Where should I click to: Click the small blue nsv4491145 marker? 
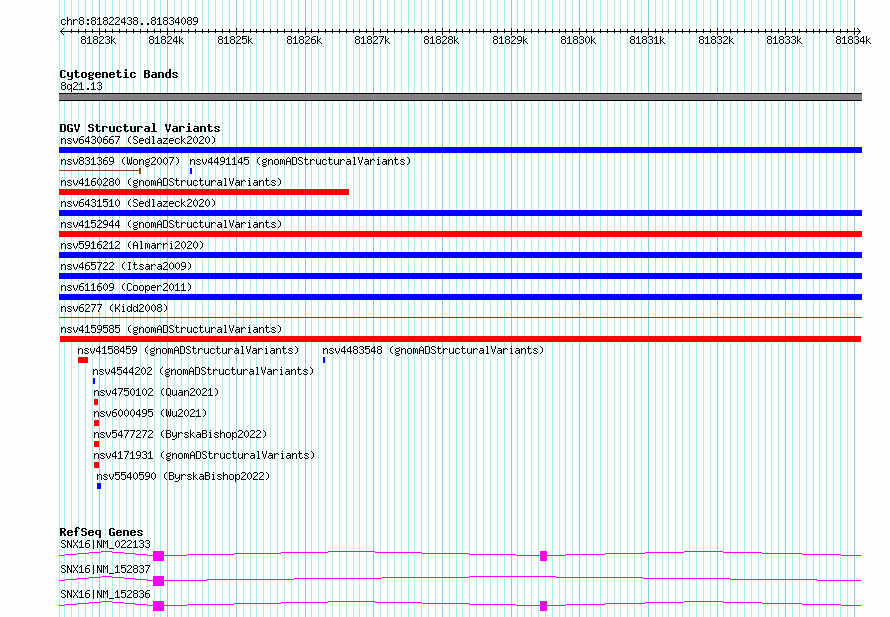coord(191,171)
